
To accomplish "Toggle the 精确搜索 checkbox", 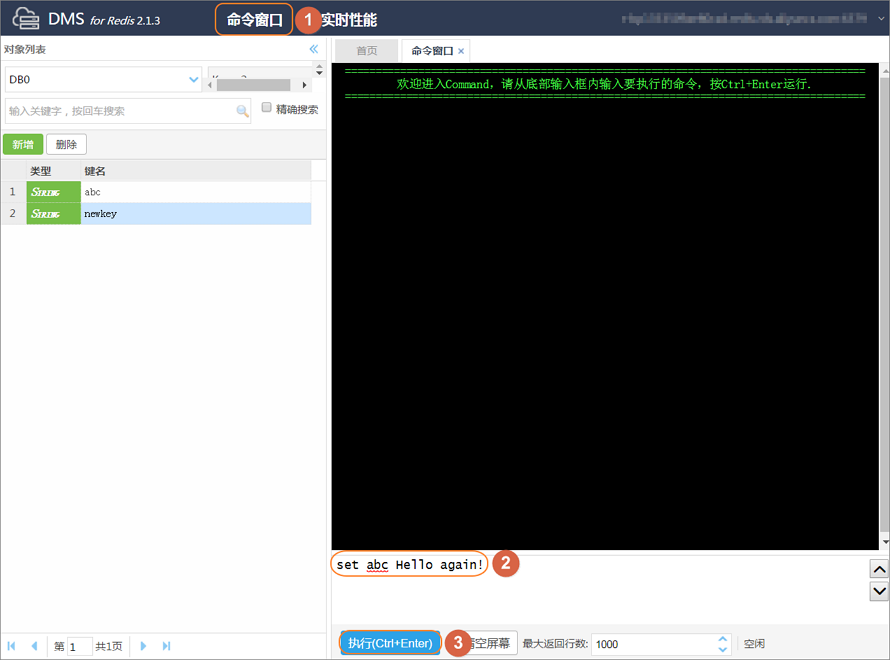I will click(266, 107).
